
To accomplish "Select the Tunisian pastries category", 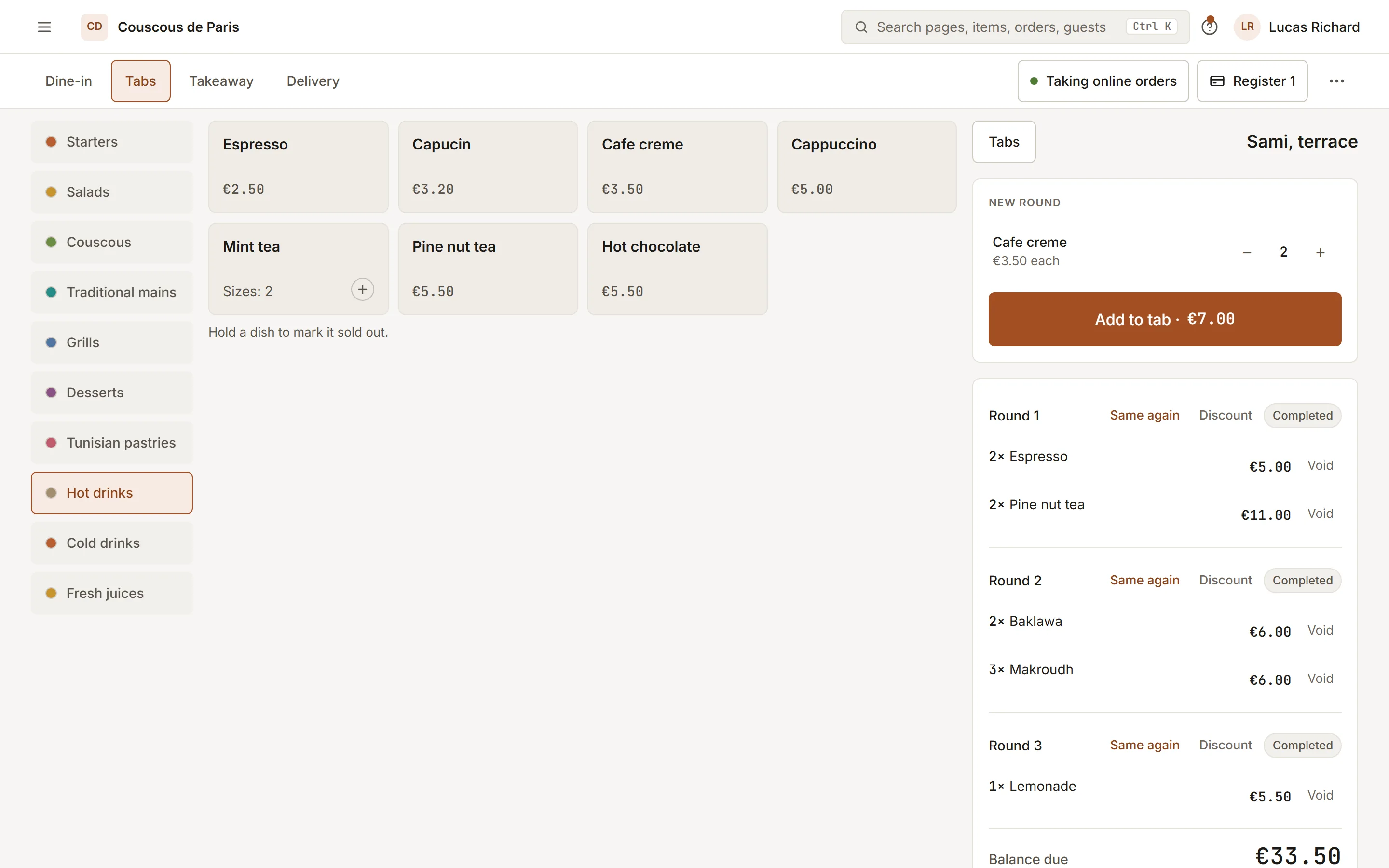I will tap(112, 443).
